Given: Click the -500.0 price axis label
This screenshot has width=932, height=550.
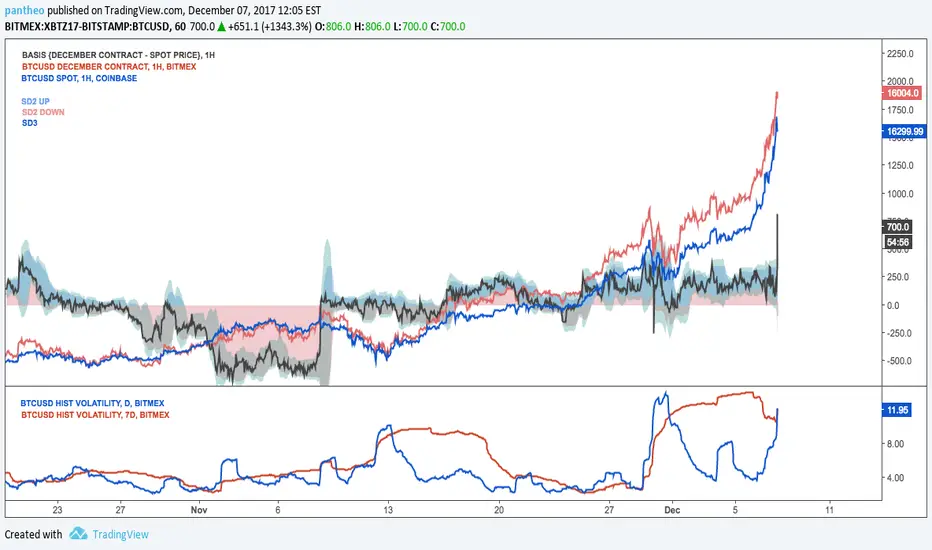Looking at the screenshot, I should (900, 361).
